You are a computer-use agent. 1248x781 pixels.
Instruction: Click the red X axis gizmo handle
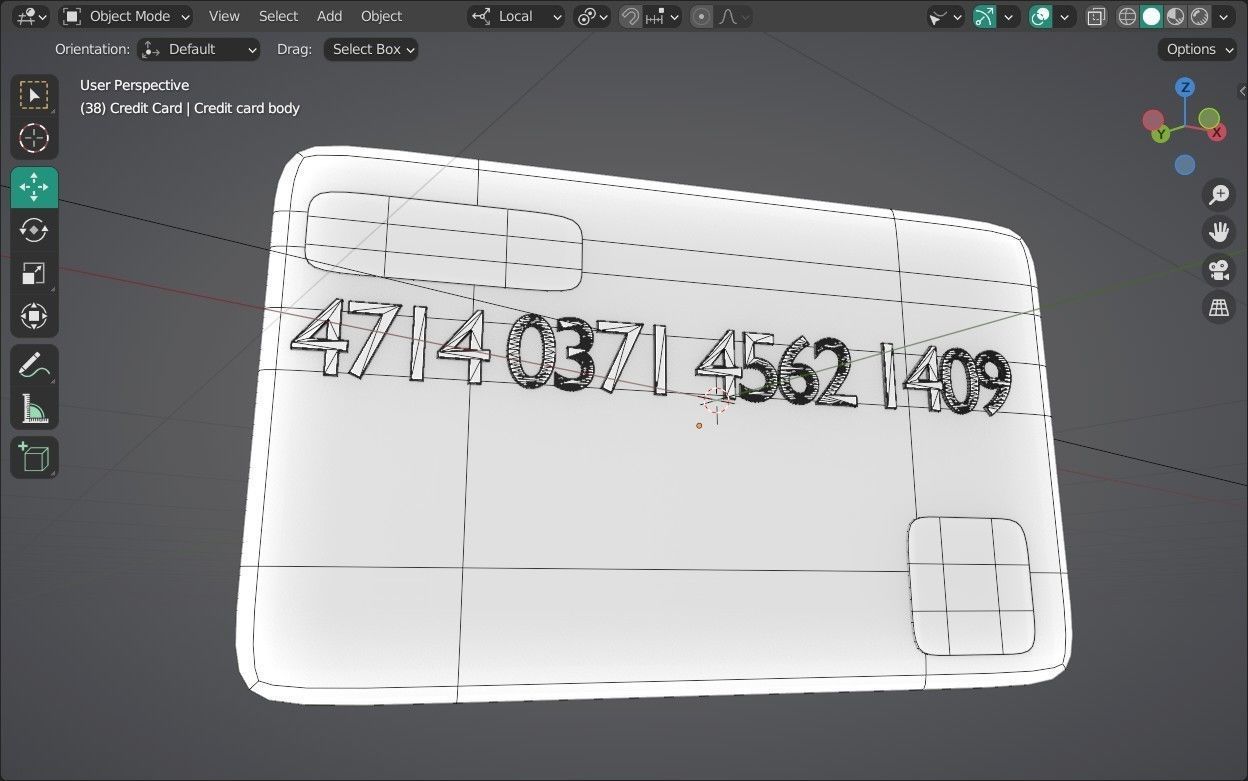pyautogui.click(x=1217, y=132)
